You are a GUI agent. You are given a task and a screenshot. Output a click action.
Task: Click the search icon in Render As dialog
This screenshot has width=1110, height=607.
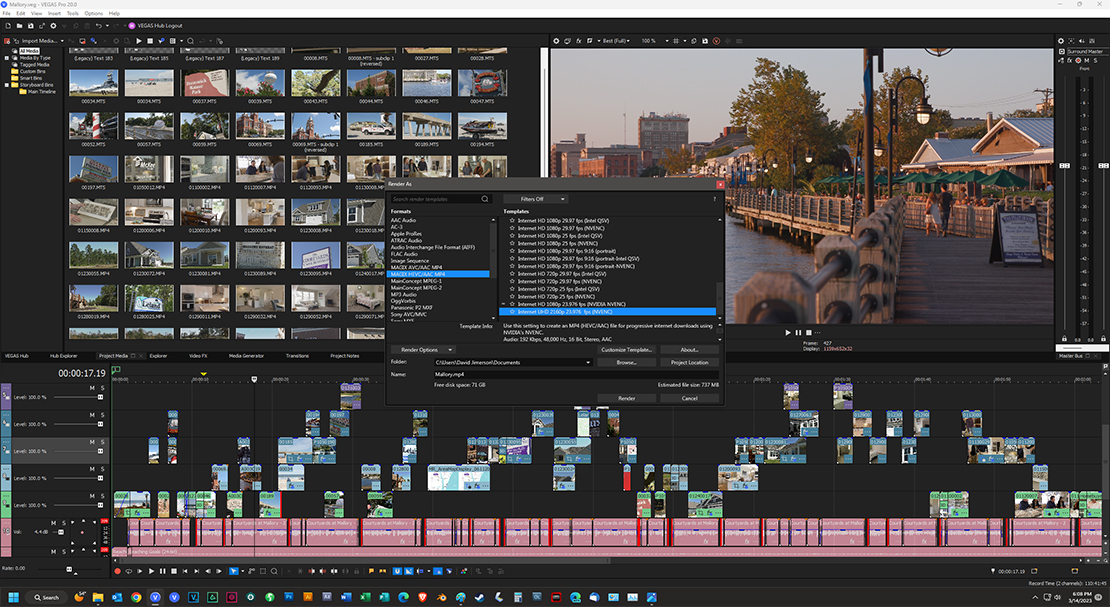coord(485,199)
